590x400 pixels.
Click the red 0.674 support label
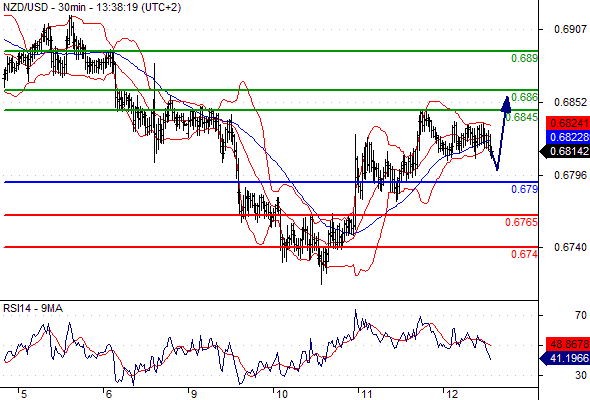pos(524,254)
